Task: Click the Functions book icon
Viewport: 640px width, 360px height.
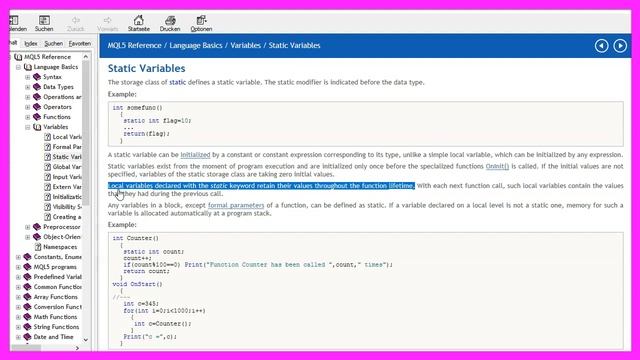Action: tap(37, 117)
